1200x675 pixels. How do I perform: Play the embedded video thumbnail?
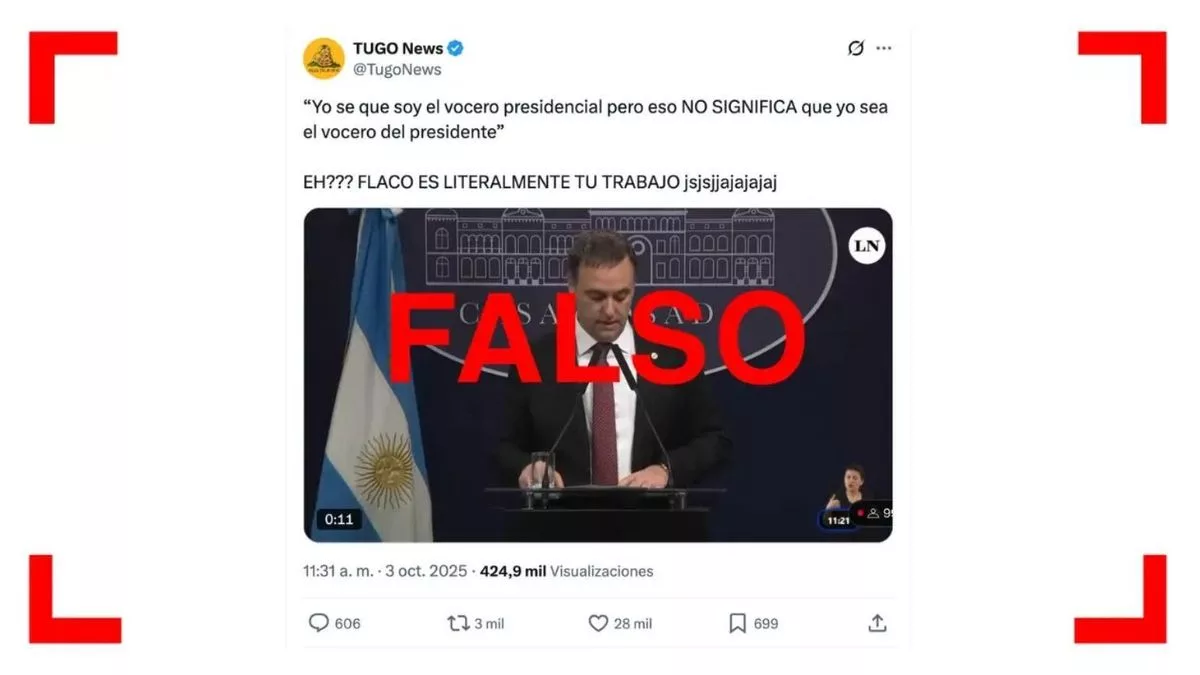click(598, 375)
